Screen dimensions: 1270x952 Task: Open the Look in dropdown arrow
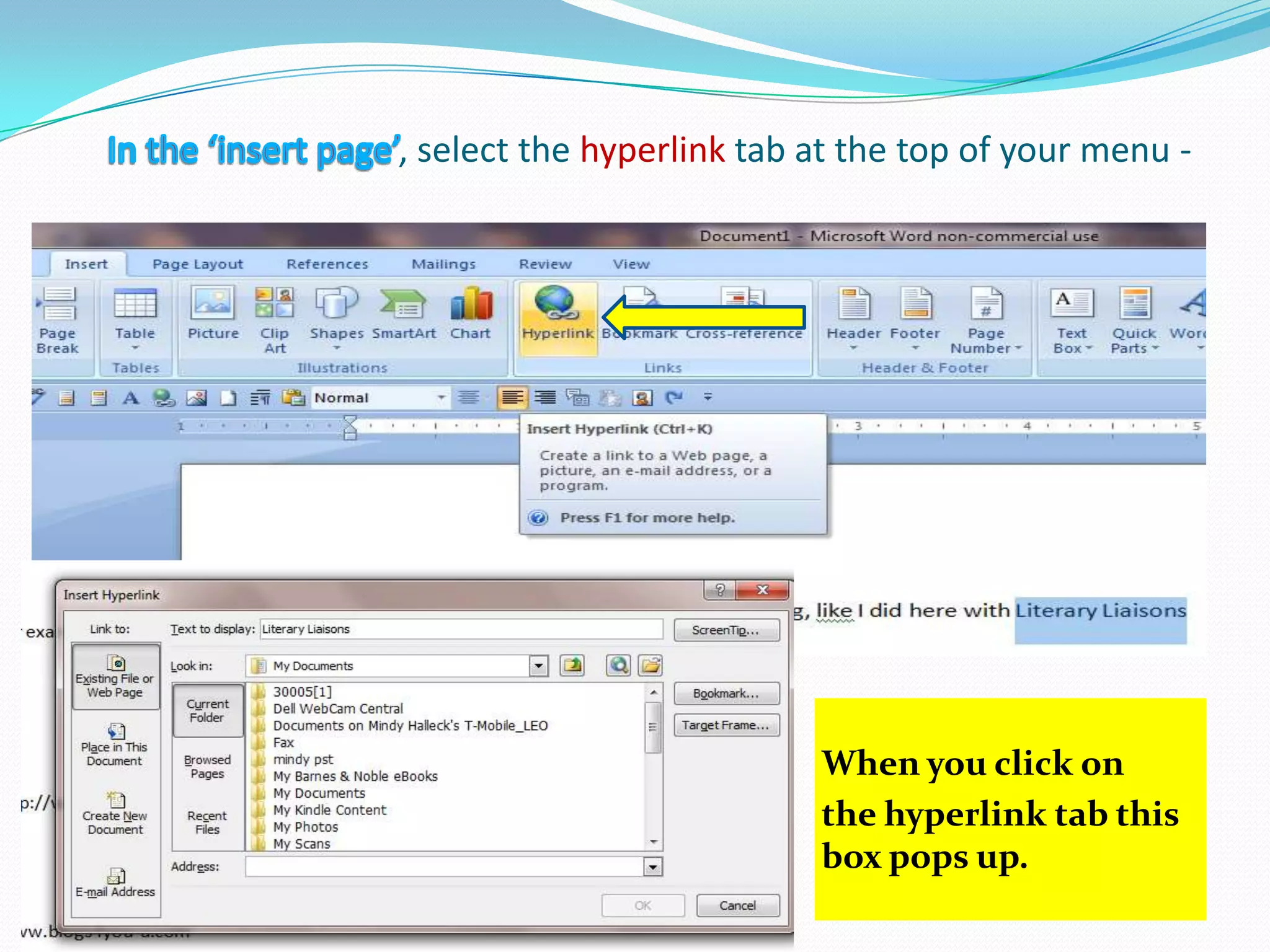click(539, 666)
